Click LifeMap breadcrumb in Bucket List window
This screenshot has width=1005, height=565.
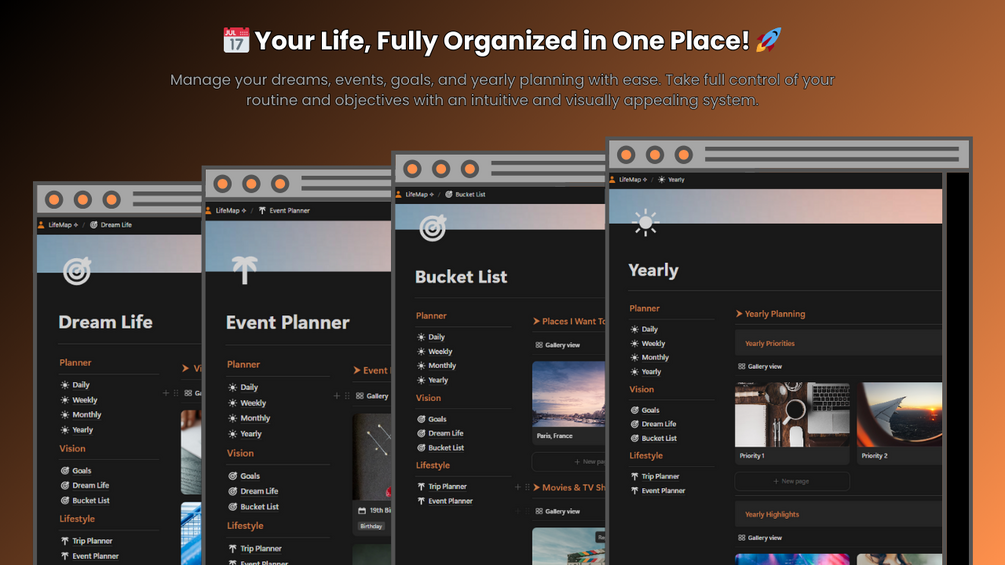click(x=419, y=194)
